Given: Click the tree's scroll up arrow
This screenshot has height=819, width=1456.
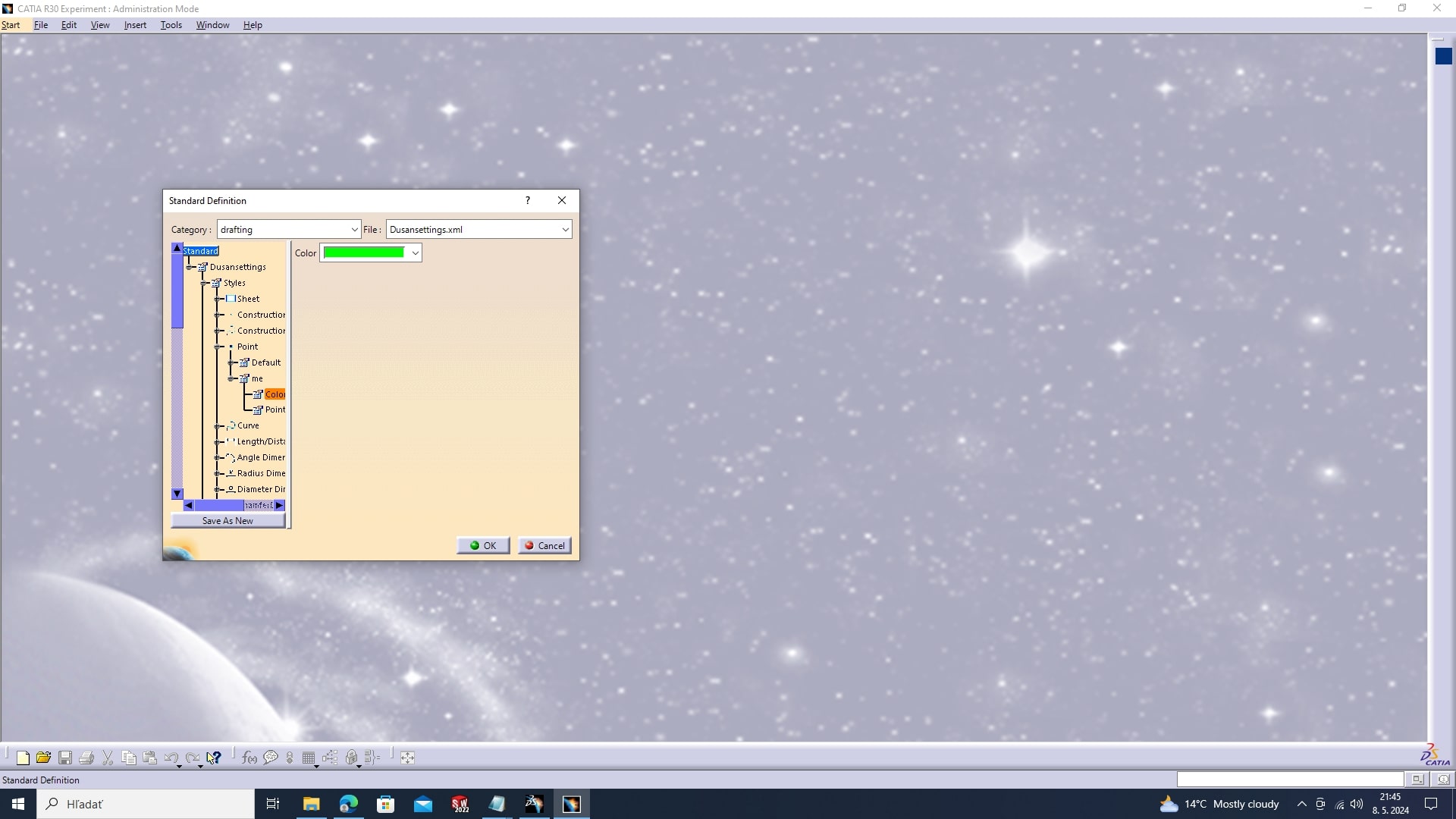Looking at the screenshot, I should pyautogui.click(x=177, y=248).
